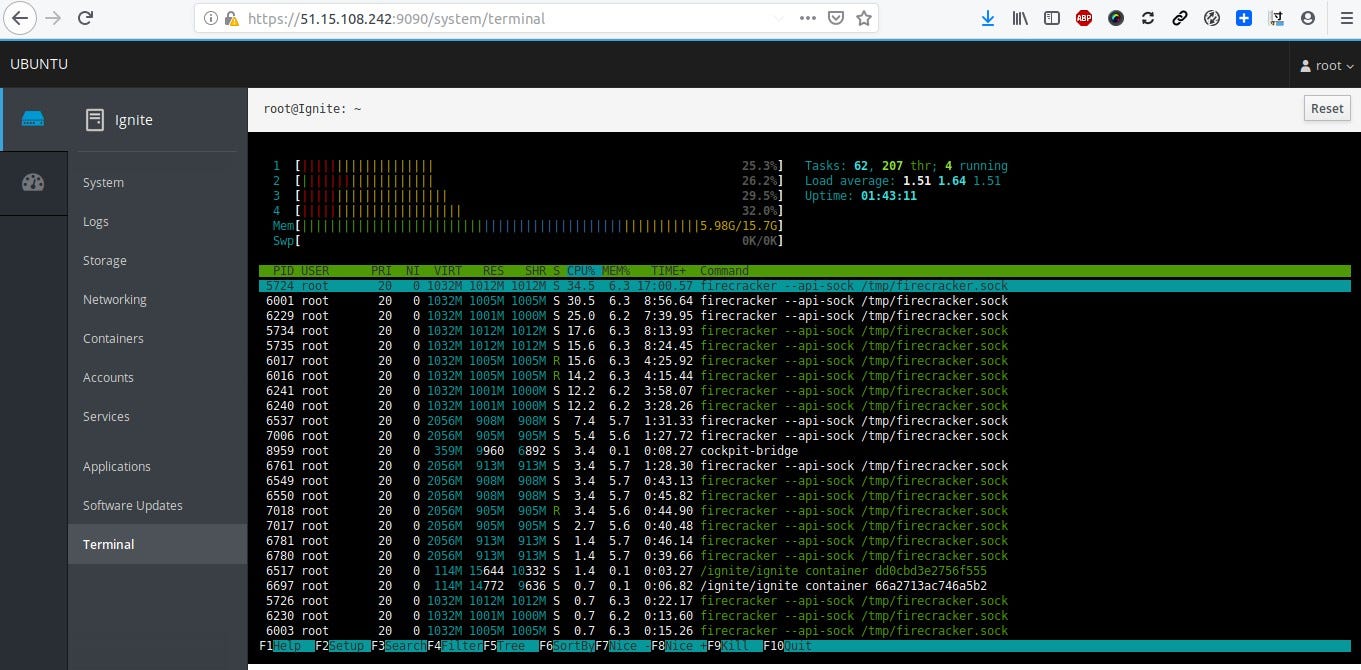Screen dimensions: 1361x670
Task: Sort by the CPU% column header
Action: click(x=581, y=271)
